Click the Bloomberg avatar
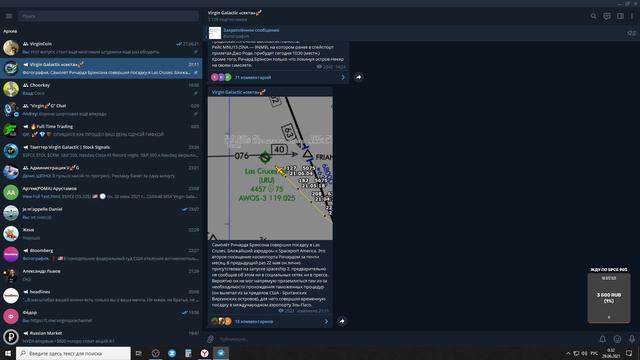The image size is (640, 360). point(11,254)
